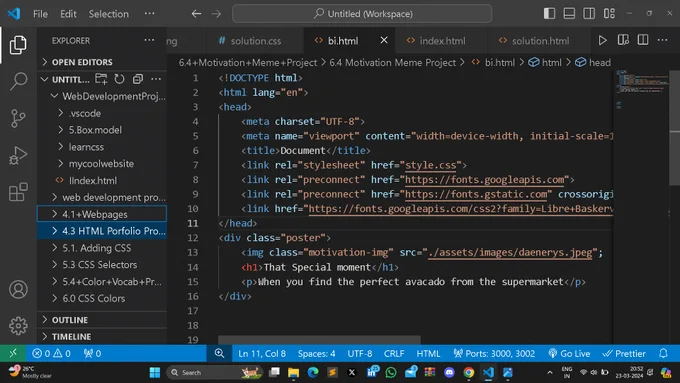
Task: Show more menu bar items ellipsis
Action: (150, 14)
